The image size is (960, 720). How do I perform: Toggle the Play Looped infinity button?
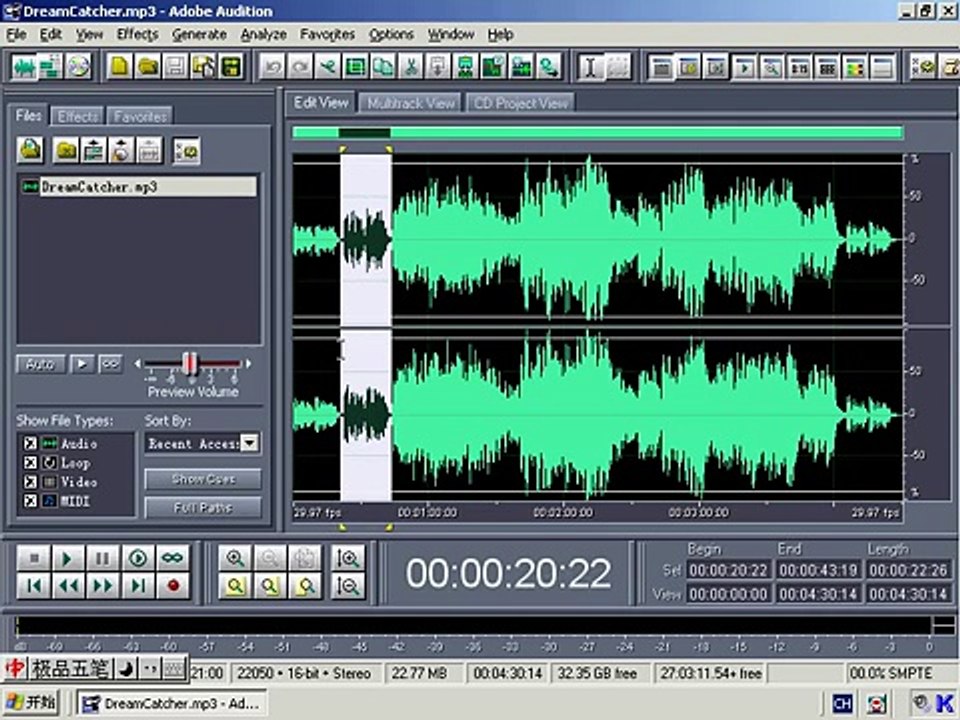[173, 558]
